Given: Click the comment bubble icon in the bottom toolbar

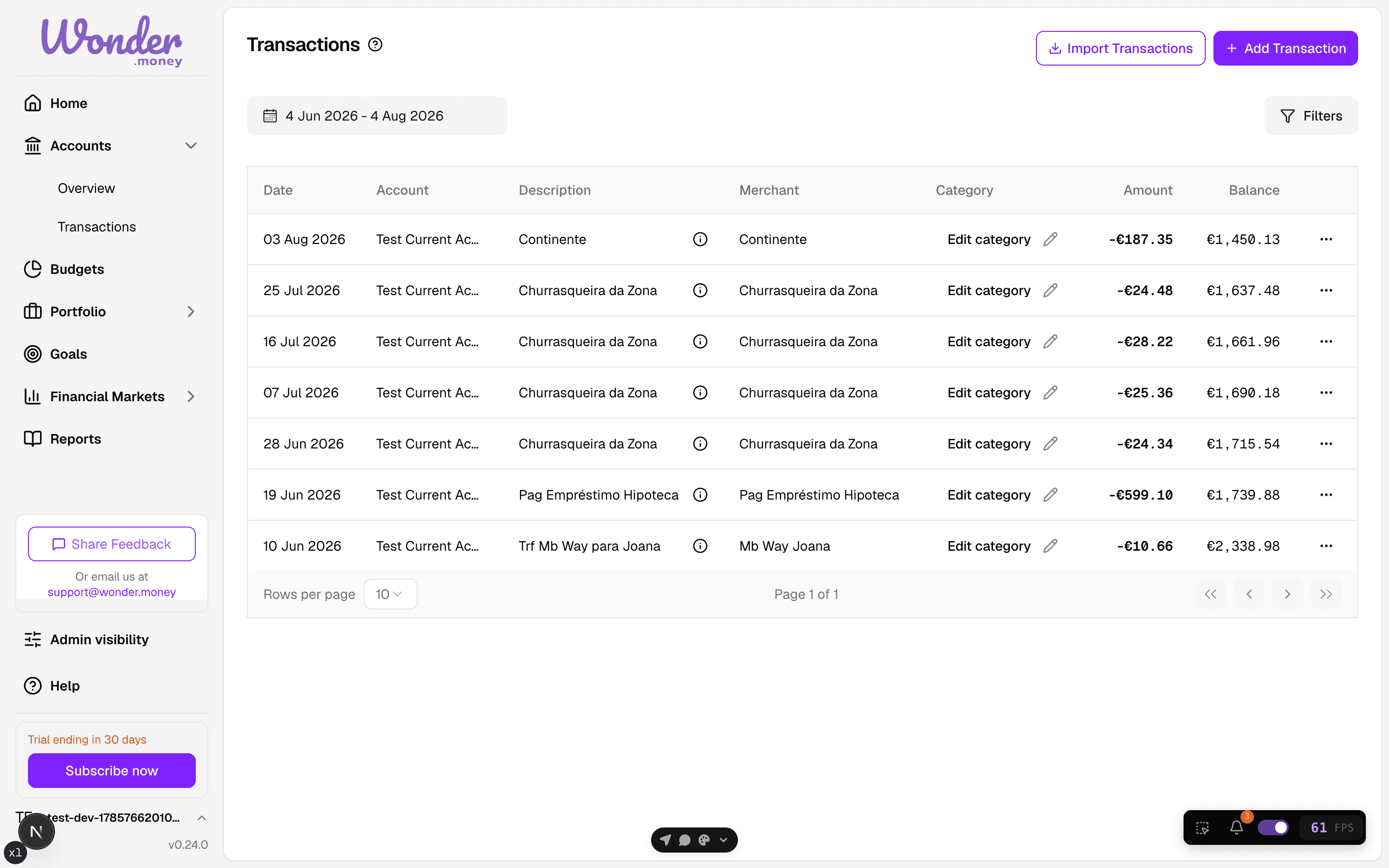Looking at the screenshot, I should pos(684,840).
